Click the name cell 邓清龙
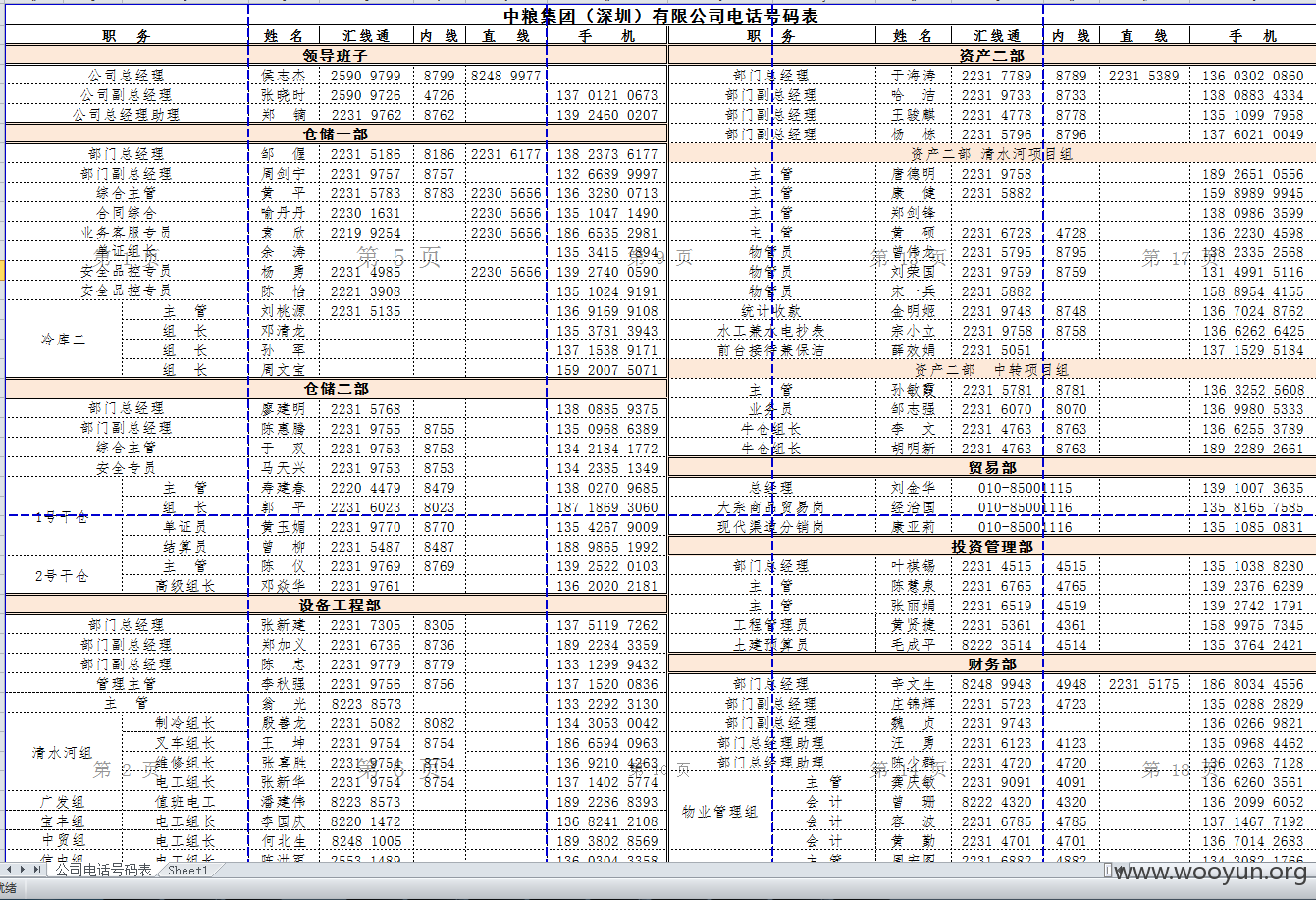The width and height of the screenshot is (1316, 900). coord(284,331)
